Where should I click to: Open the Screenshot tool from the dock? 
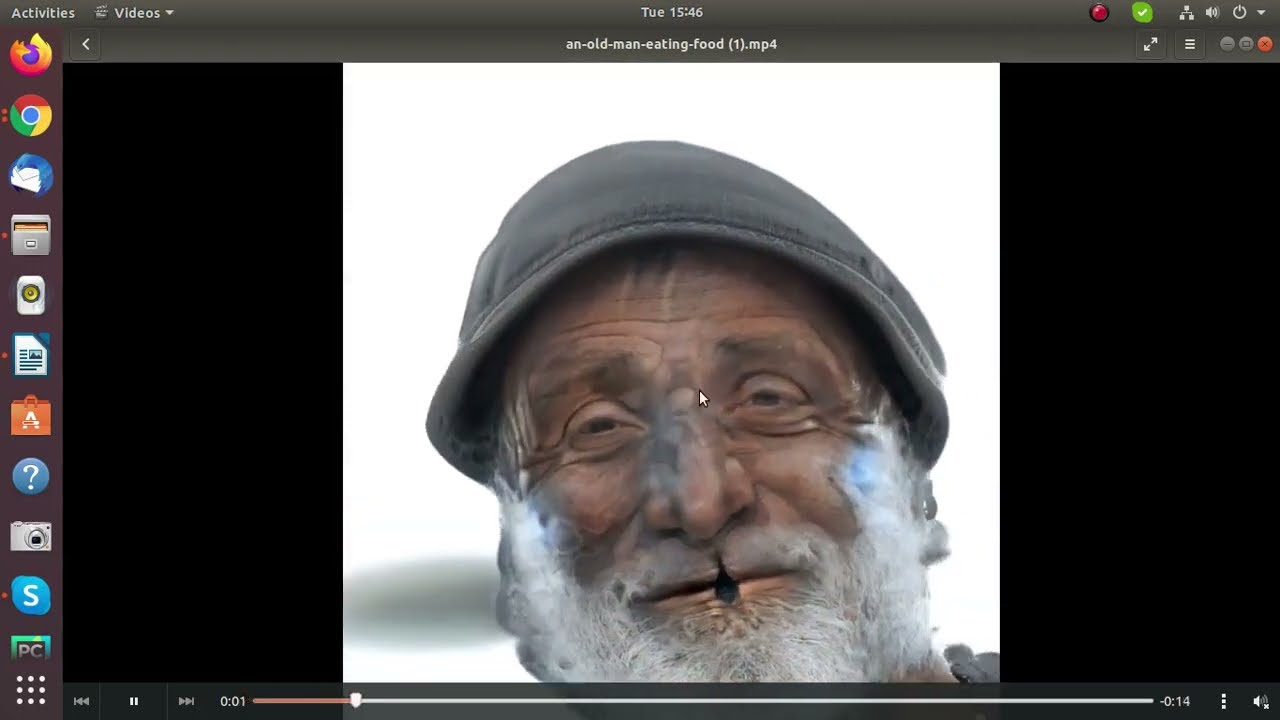coord(31,537)
